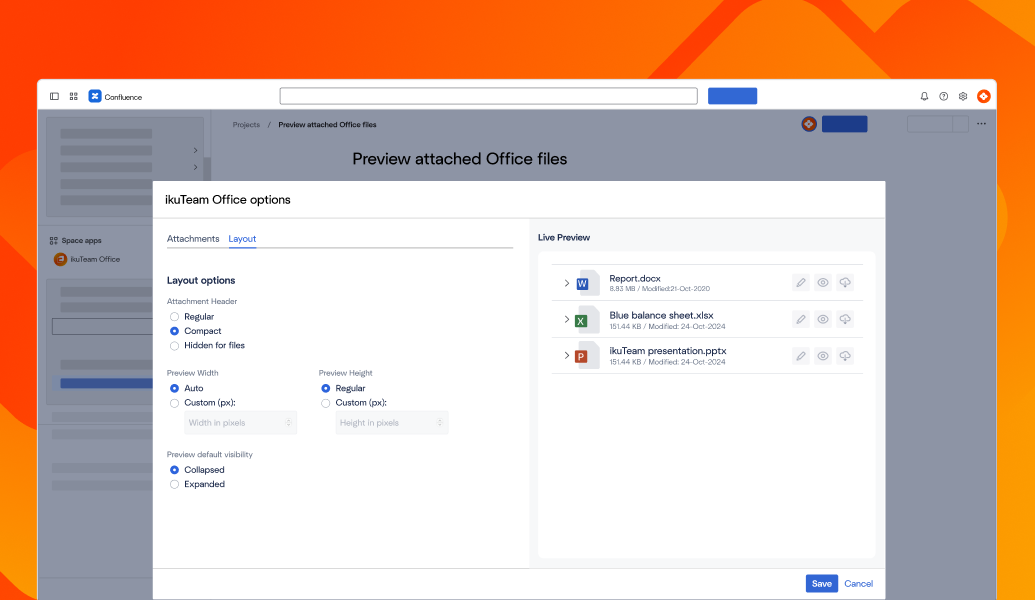This screenshot has width=1035, height=600.
Task: Preview Blue balance sheet.xlsx using eye icon
Action: (x=822, y=319)
